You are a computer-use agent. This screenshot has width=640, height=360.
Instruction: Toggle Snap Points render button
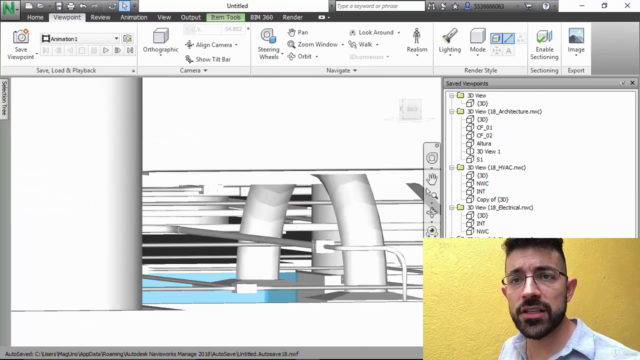pyautogui.click(x=496, y=51)
